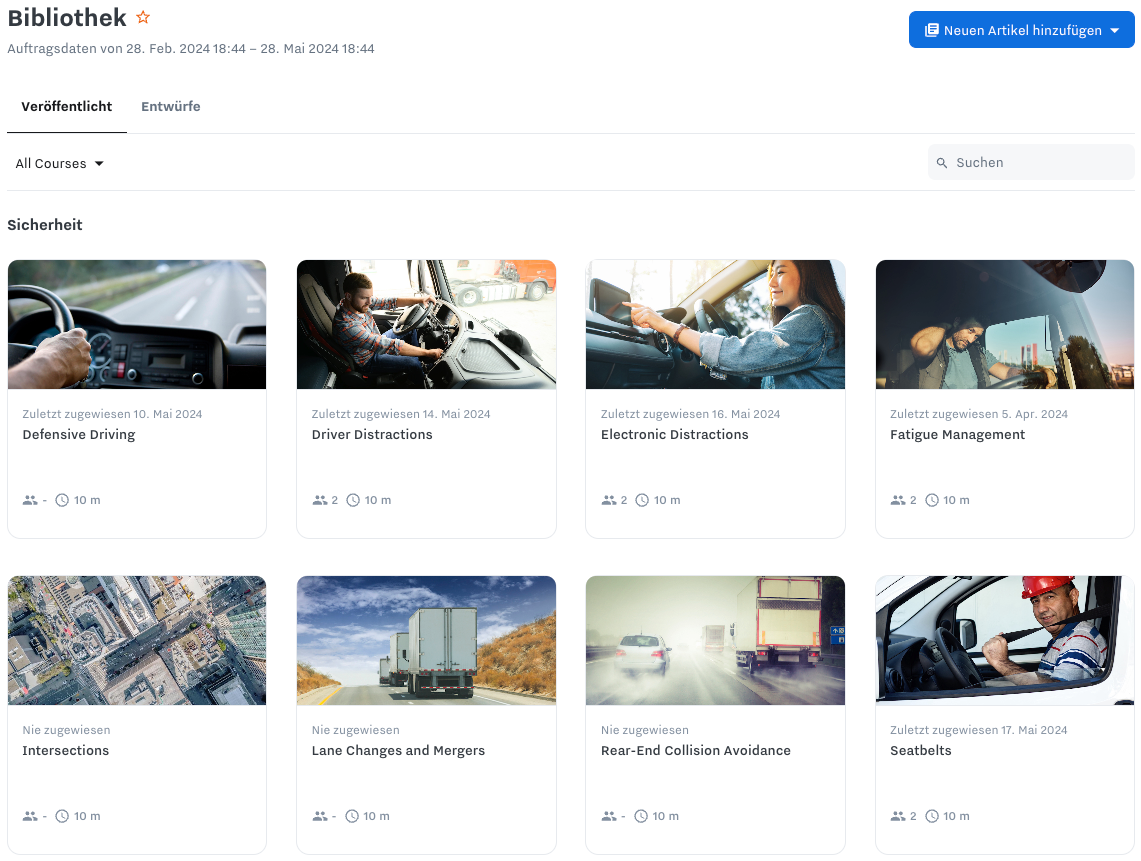Click clock icon on Rear-End Collision Avoidance
The width and height of the screenshot is (1141, 861).
pyautogui.click(x=641, y=816)
